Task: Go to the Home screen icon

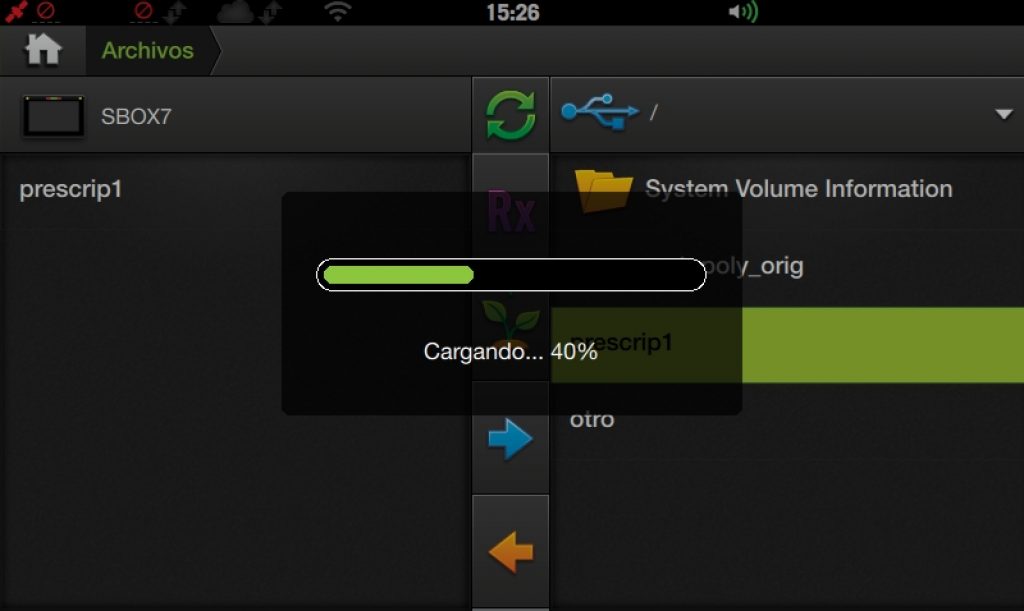Action: (43, 50)
